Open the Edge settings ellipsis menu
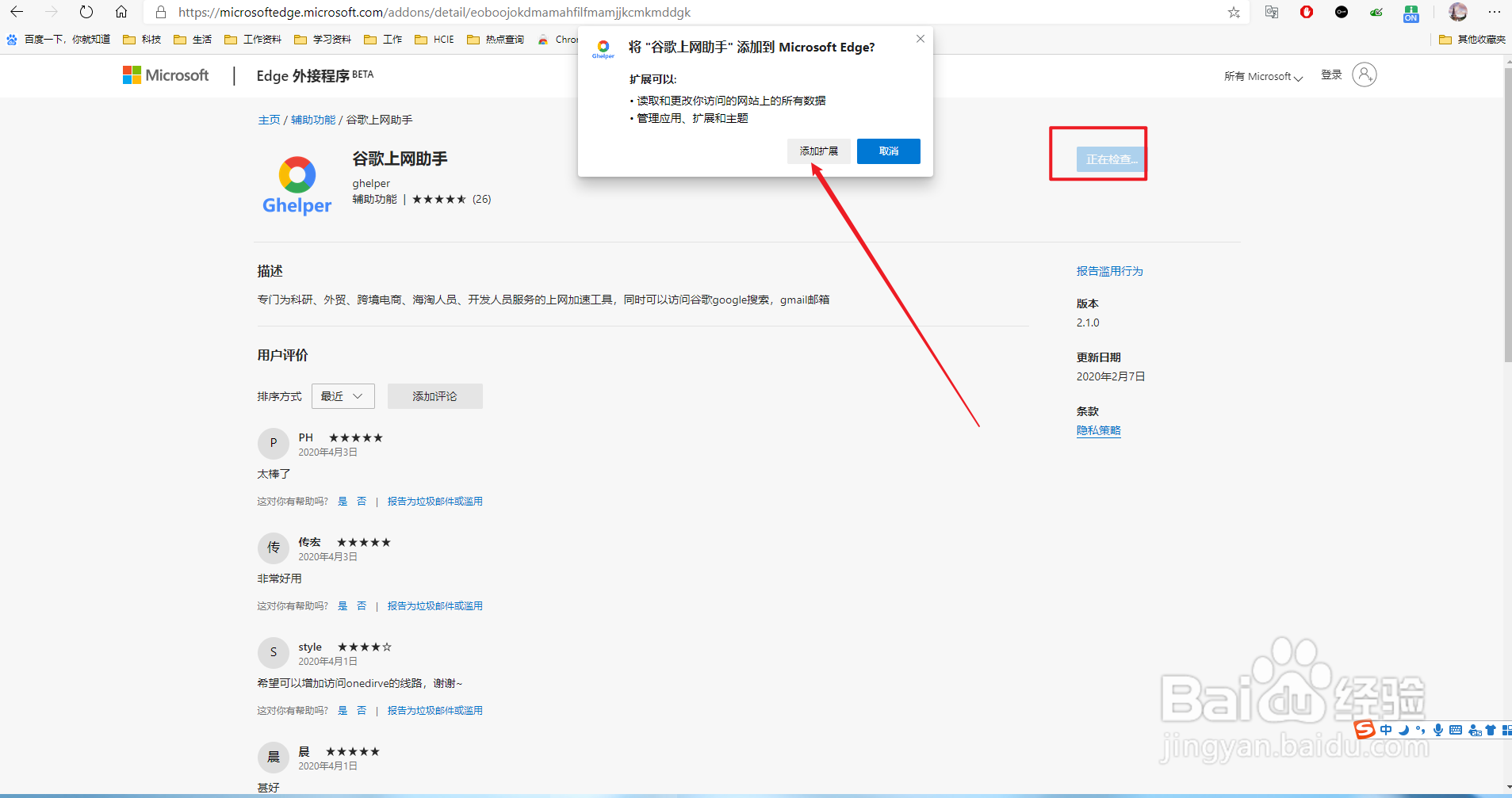 (1495, 12)
